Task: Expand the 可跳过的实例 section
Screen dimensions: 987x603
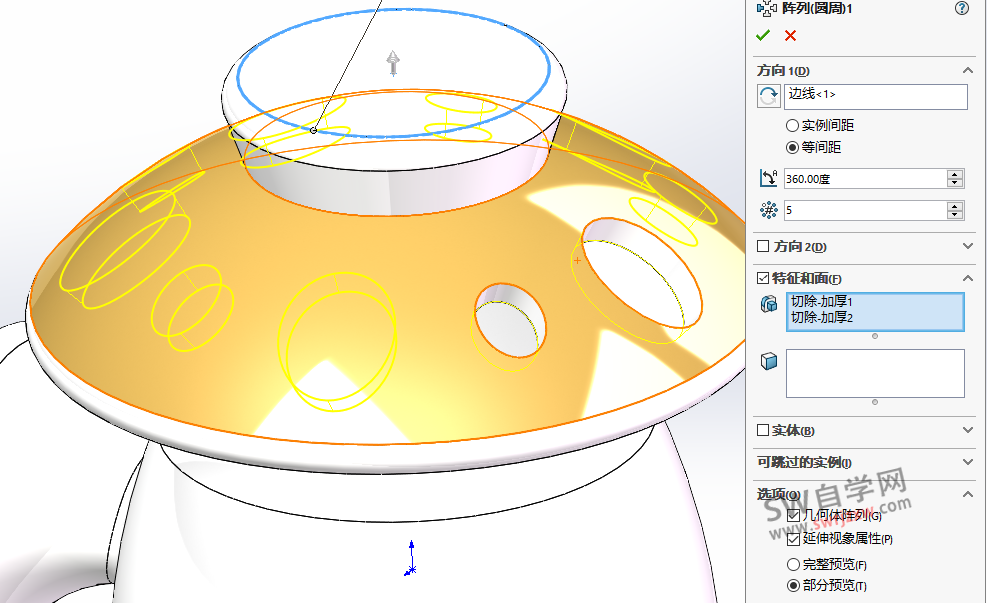Action: (x=967, y=462)
